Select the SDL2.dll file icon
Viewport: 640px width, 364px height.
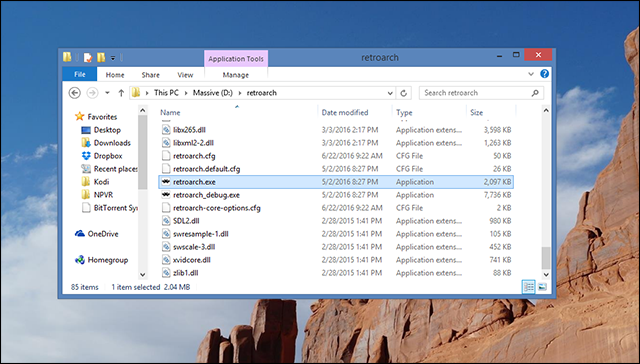coord(166,221)
